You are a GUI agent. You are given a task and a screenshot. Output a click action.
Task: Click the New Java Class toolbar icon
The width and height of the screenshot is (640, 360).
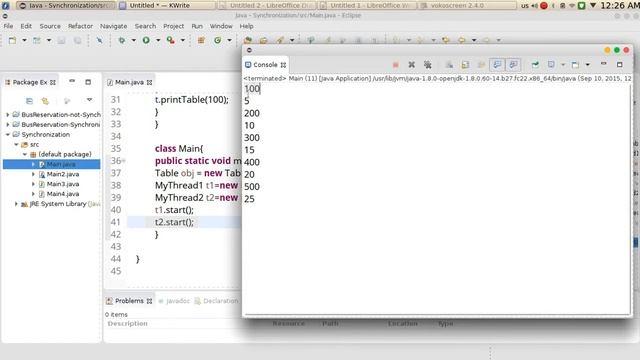tap(218, 40)
